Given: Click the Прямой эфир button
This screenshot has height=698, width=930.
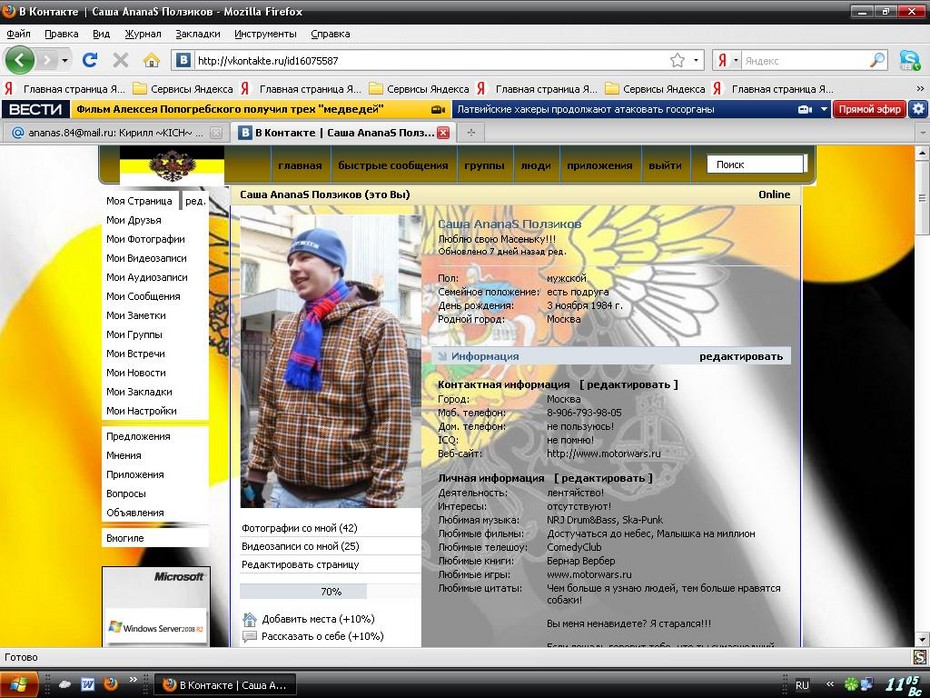Looking at the screenshot, I should 870,109.
